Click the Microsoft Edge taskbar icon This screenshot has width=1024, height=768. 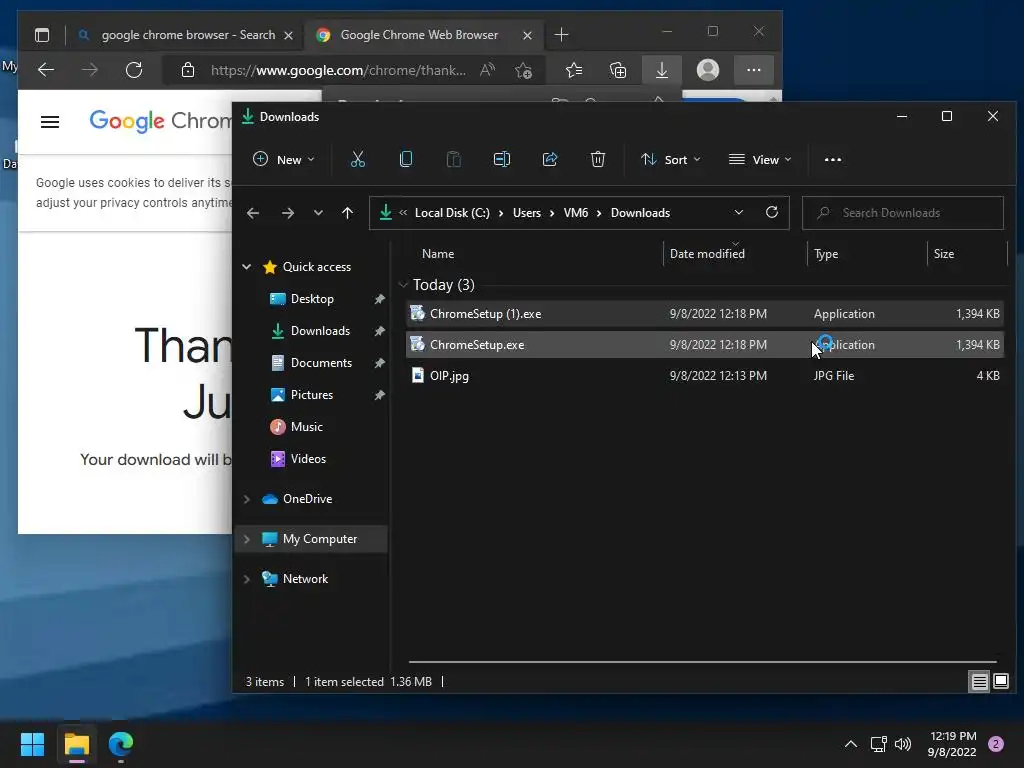pos(121,744)
